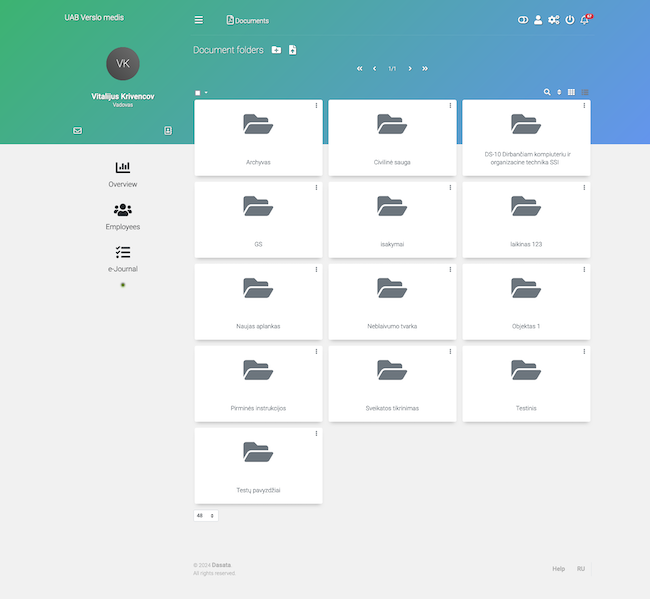Click the user name Vitalijus Krivencov
Image resolution: width=650 pixels, height=599 pixels.
pos(123,96)
